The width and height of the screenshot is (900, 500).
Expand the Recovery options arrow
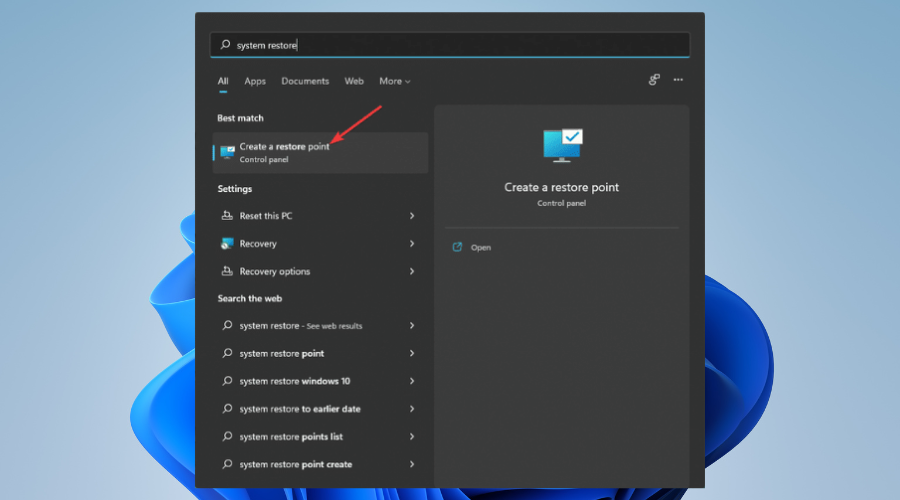coord(412,272)
